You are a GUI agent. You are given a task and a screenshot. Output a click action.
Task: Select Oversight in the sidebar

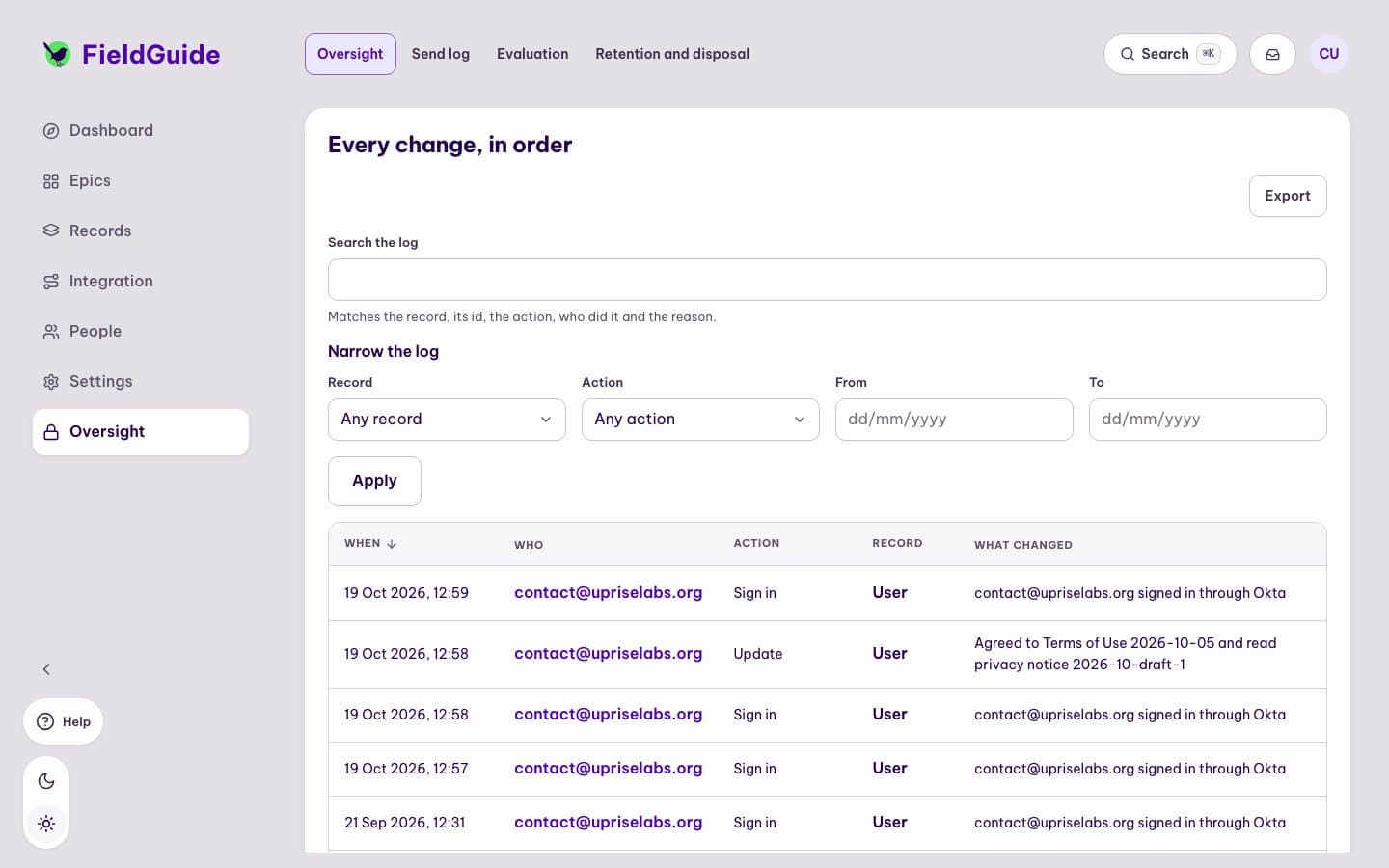click(x=141, y=431)
